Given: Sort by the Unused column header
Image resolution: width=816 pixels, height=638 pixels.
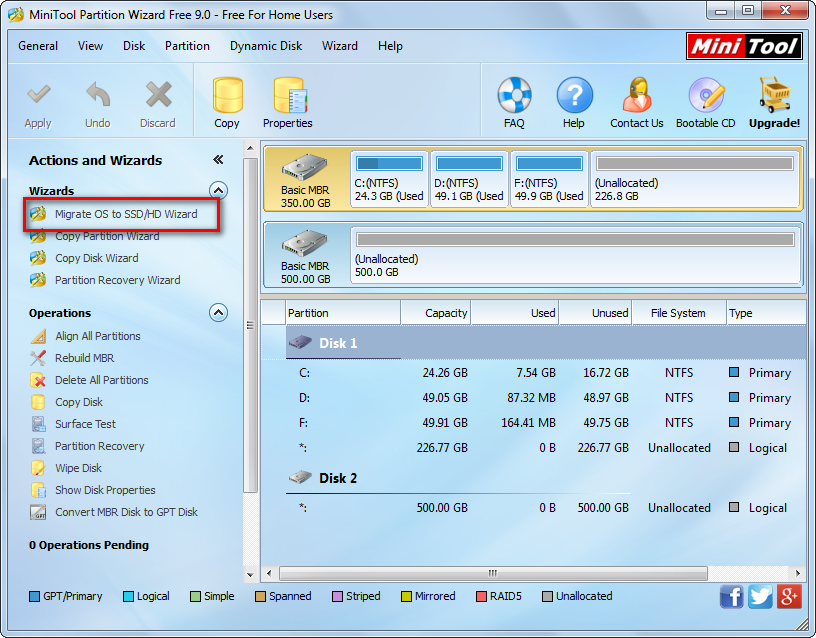Looking at the screenshot, I should [x=595, y=313].
